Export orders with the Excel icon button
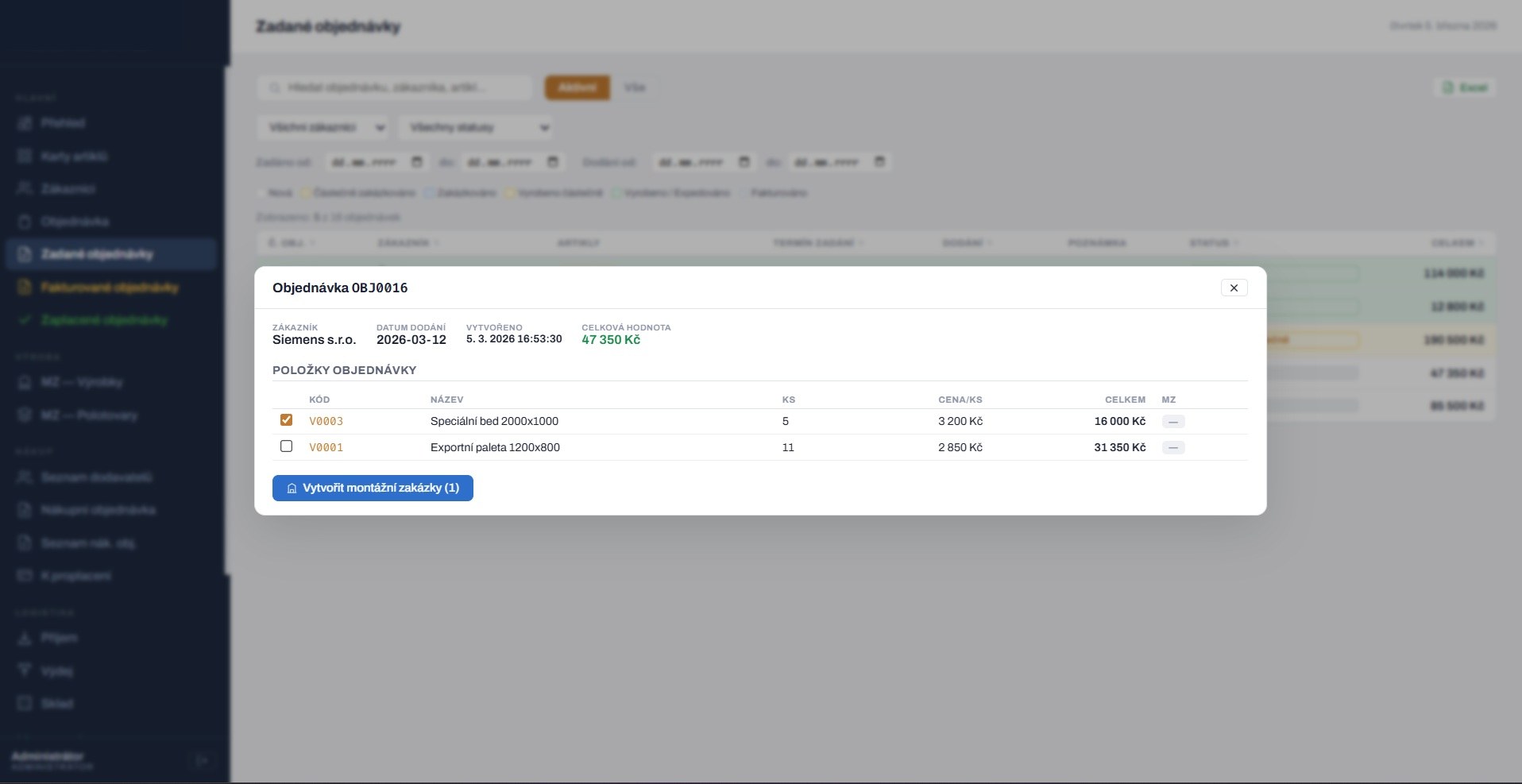 click(1465, 87)
